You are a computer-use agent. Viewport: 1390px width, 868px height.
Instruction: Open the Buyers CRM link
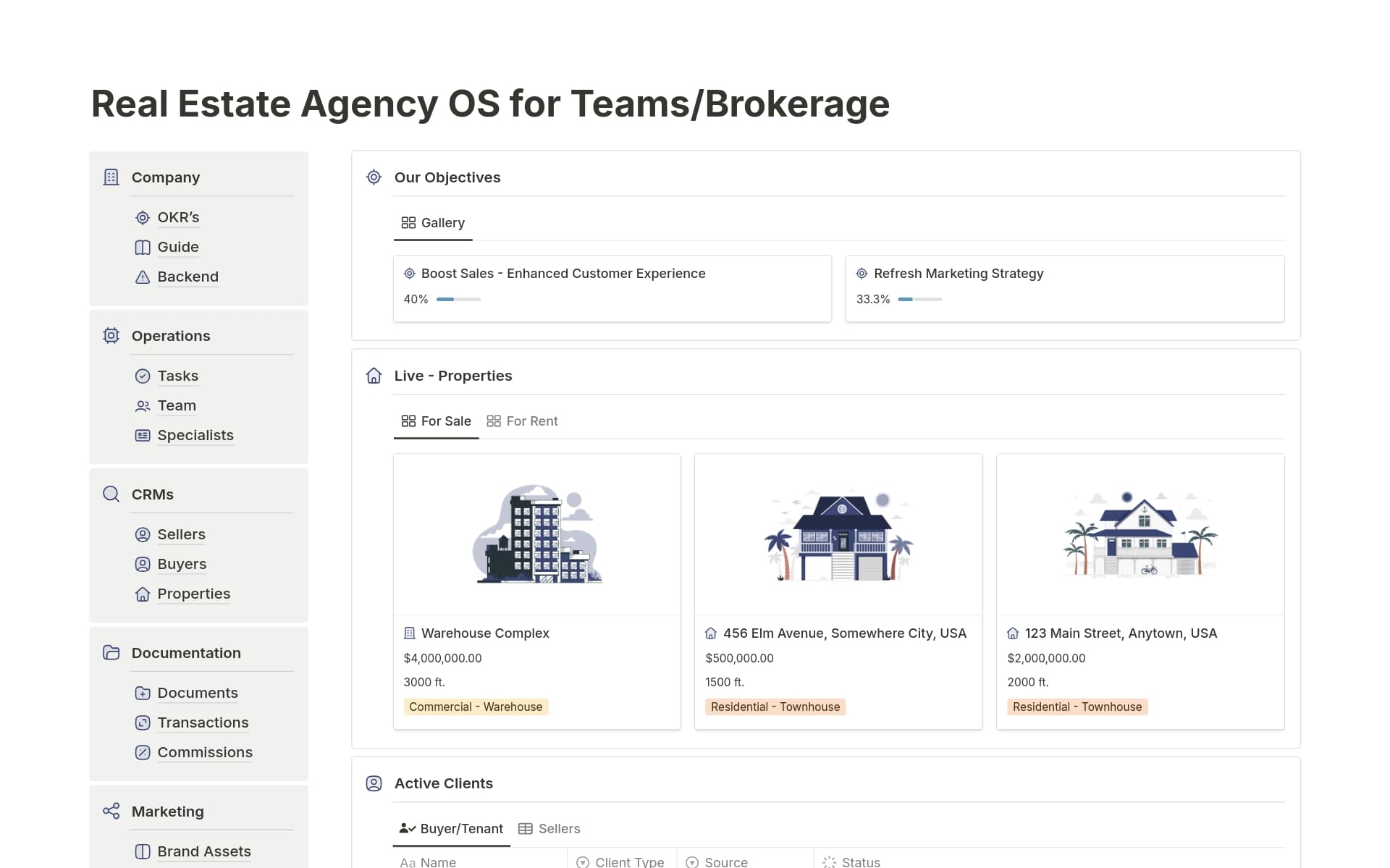182,565
